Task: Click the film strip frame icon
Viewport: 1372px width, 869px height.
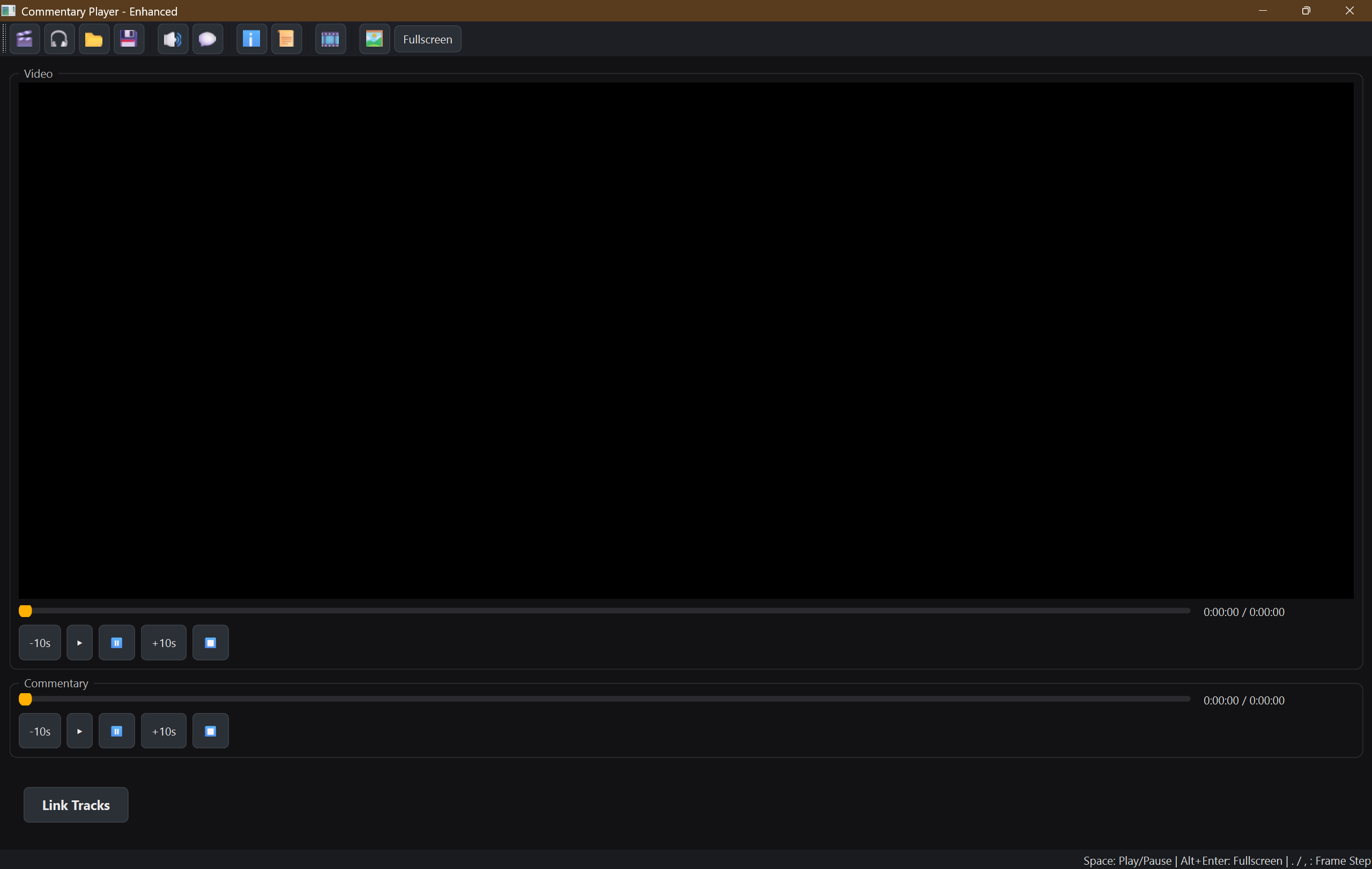Action: 330,39
